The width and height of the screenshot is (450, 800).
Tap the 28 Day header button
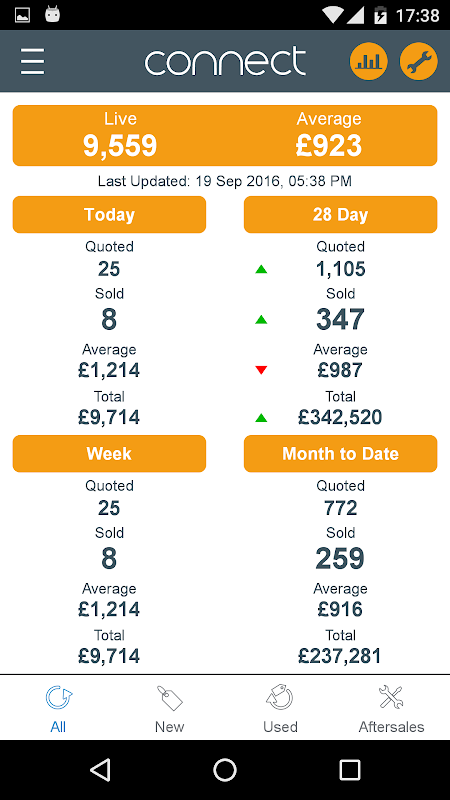340,215
